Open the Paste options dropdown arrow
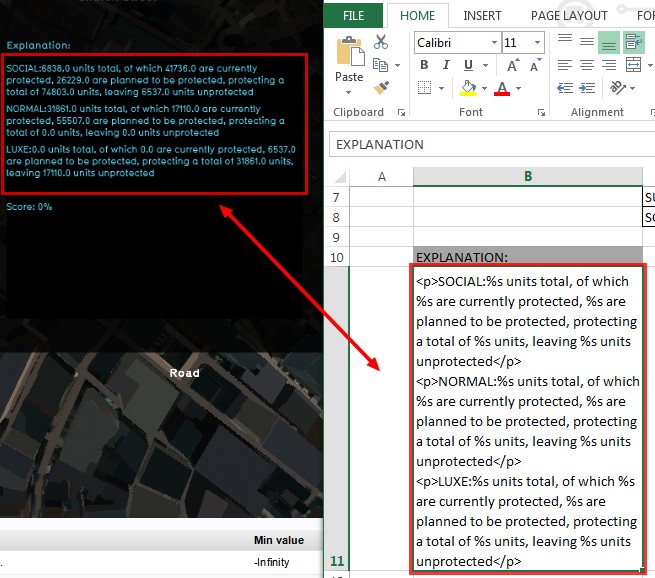The width and height of the screenshot is (655, 578). pos(348,93)
